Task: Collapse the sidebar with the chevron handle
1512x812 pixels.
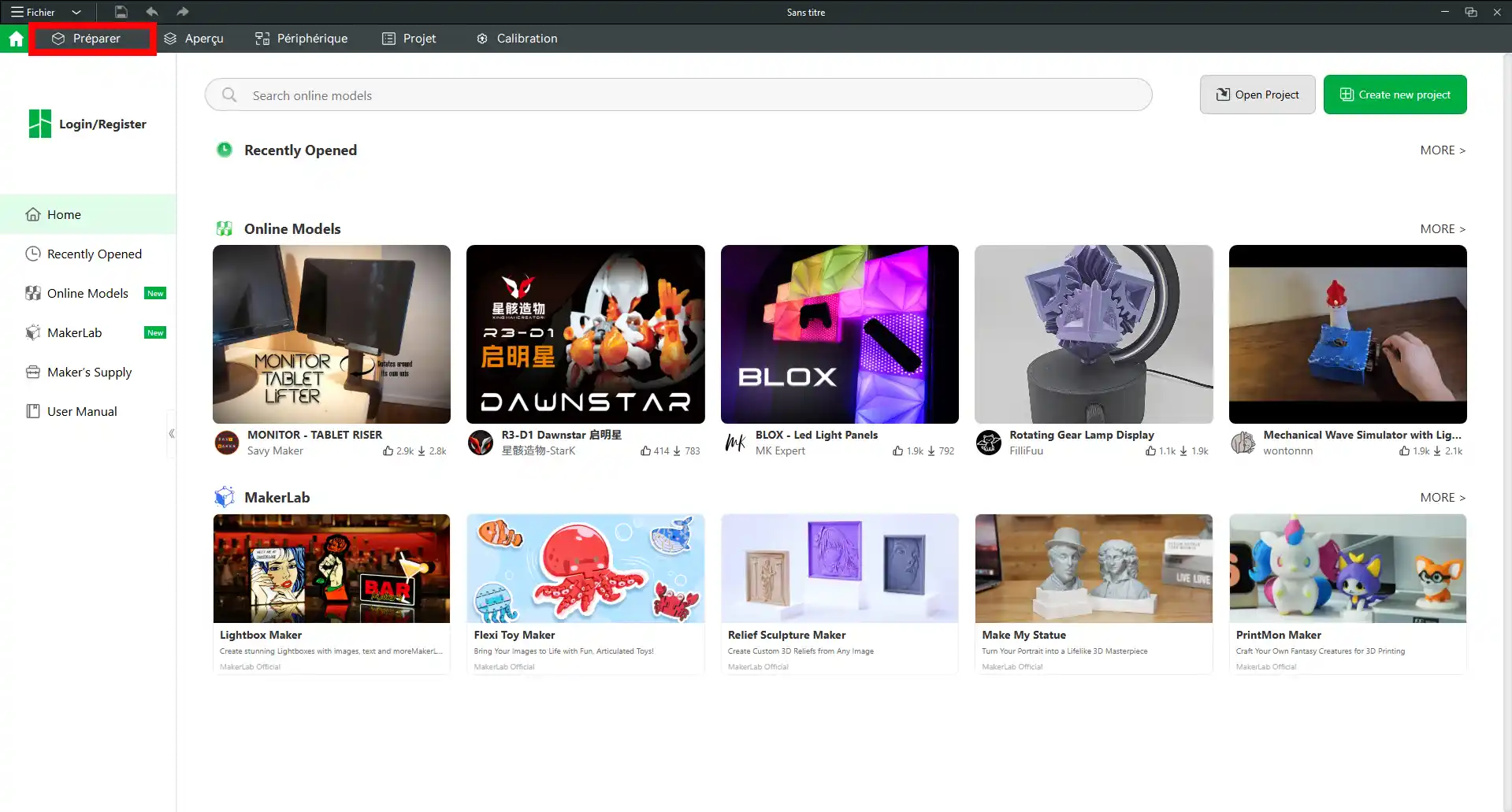Action: 171,433
